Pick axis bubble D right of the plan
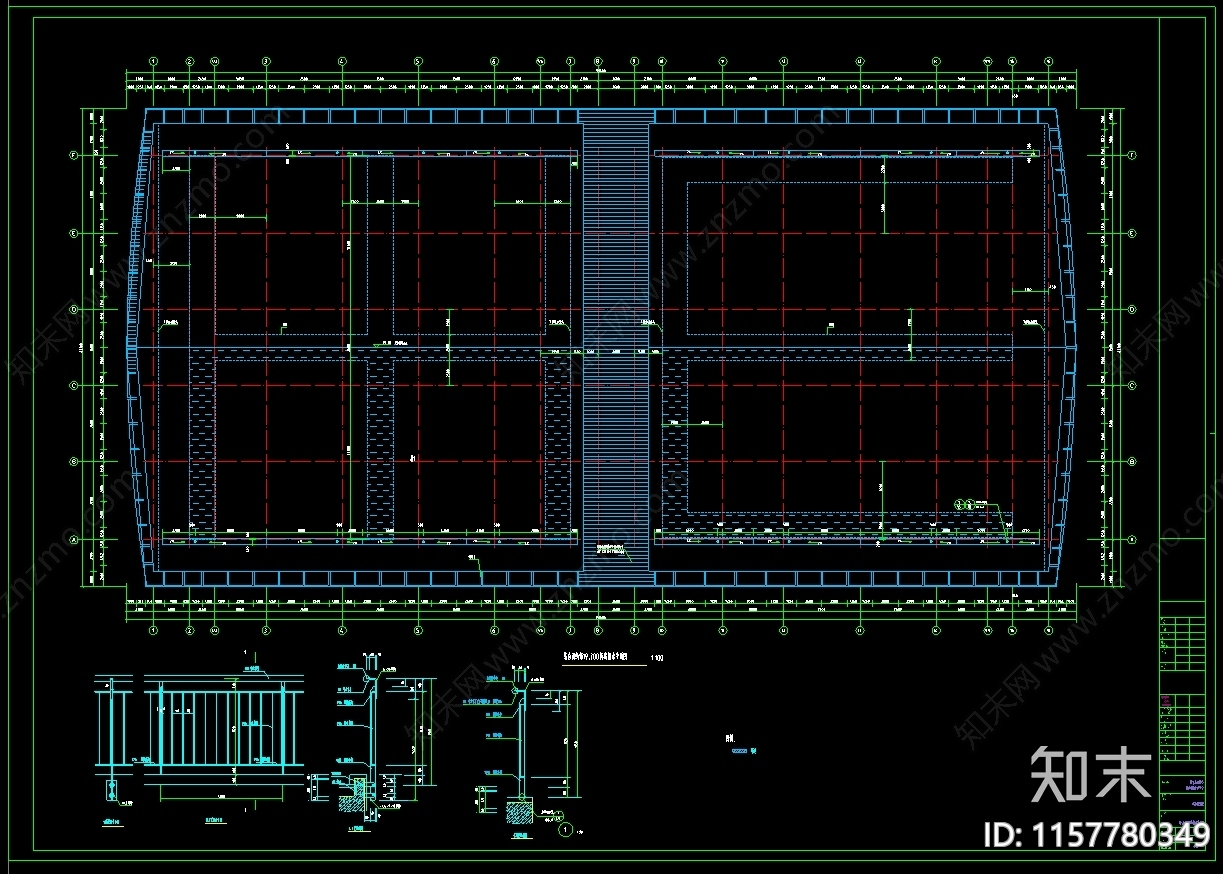The height and width of the screenshot is (874, 1223). point(1131,309)
